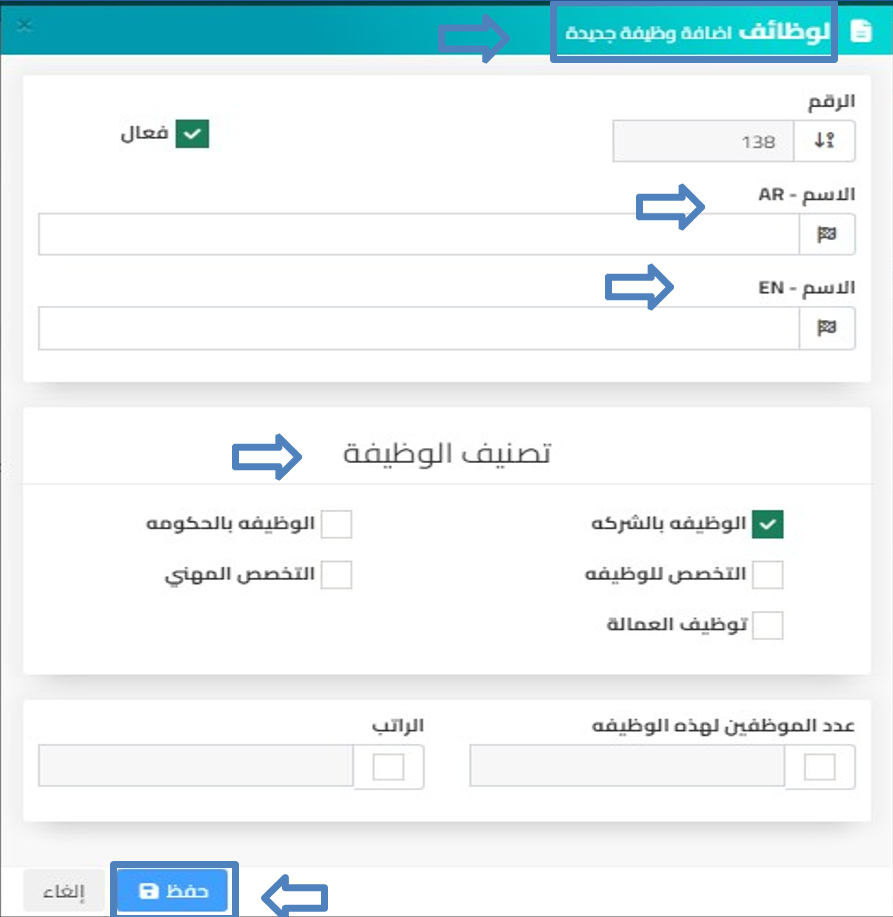Check التخصص للوظيفه option
Viewport: 893px width, 917px height.
pos(768,574)
